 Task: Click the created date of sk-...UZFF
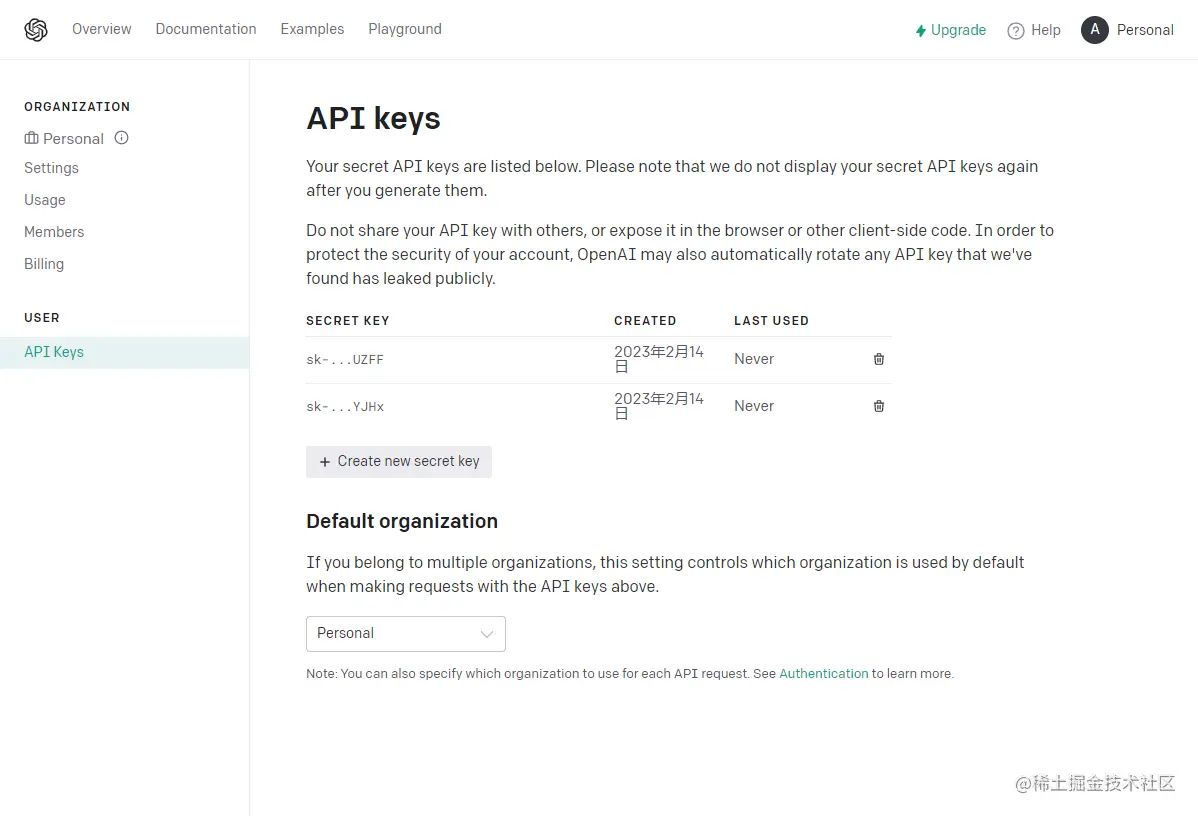(x=659, y=359)
